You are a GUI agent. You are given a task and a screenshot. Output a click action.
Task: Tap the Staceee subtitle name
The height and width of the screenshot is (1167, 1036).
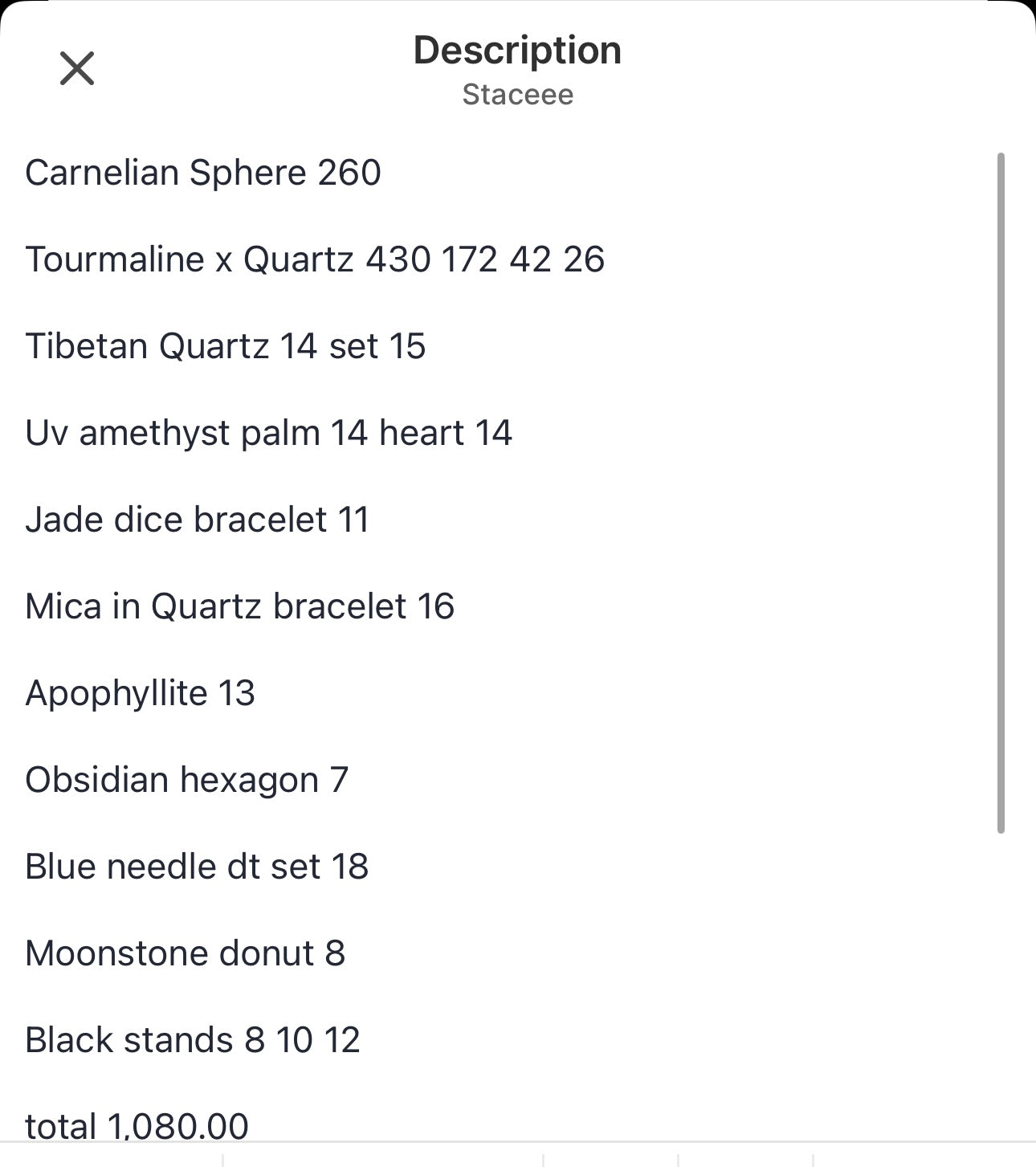[518, 95]
